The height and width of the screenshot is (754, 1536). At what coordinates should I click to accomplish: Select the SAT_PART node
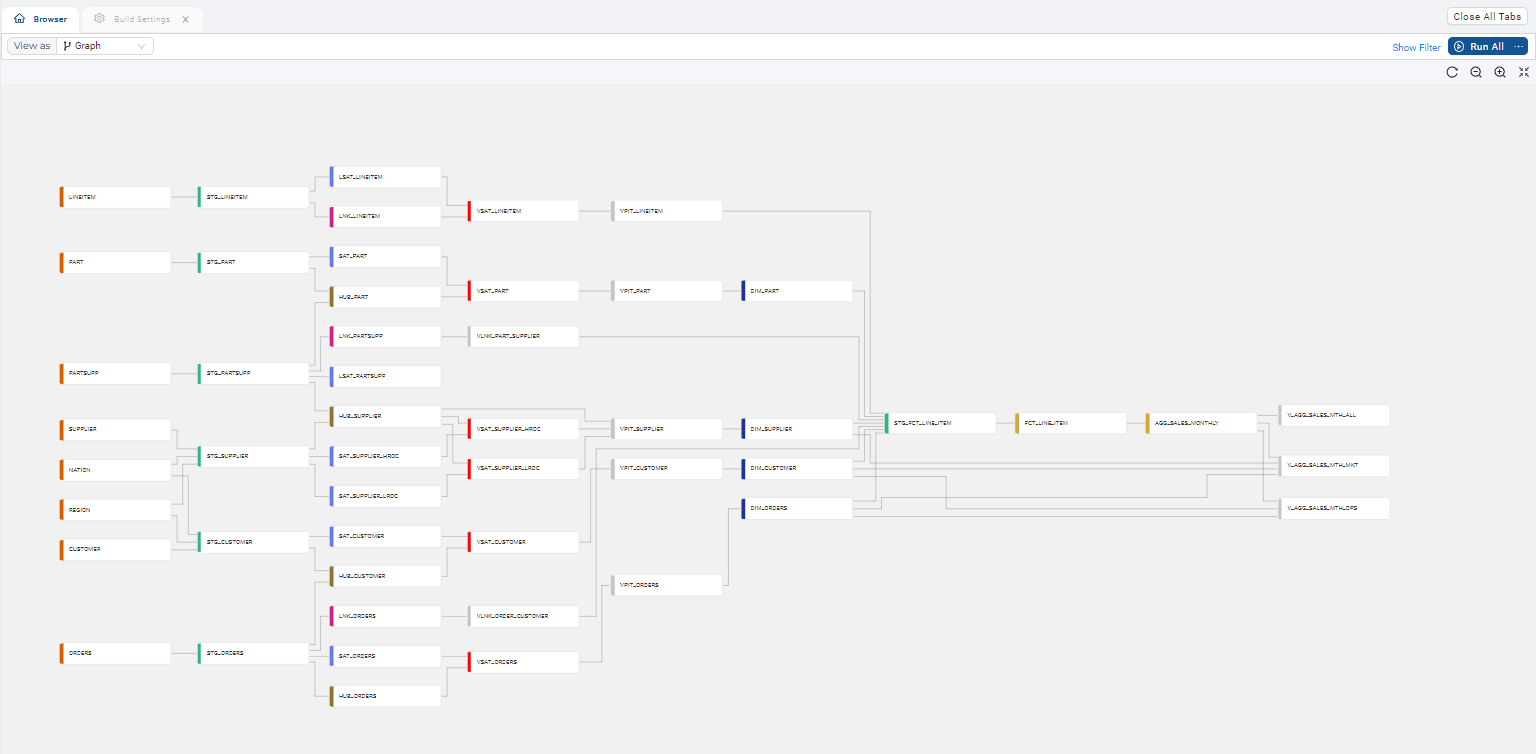[x=385, y=256]
